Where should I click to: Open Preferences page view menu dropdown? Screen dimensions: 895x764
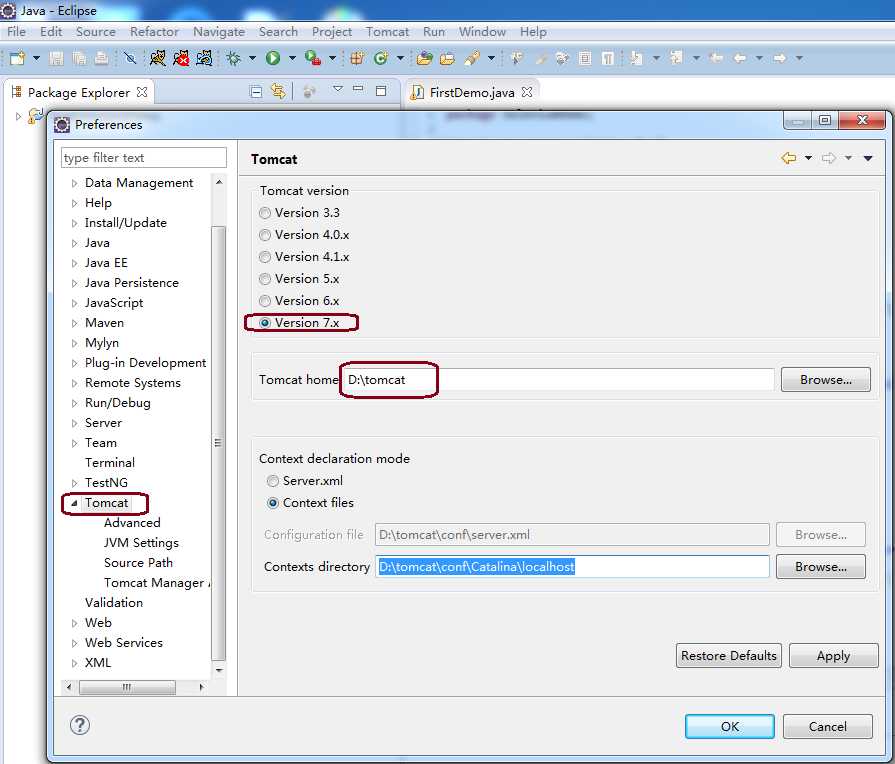pos(868,158)
